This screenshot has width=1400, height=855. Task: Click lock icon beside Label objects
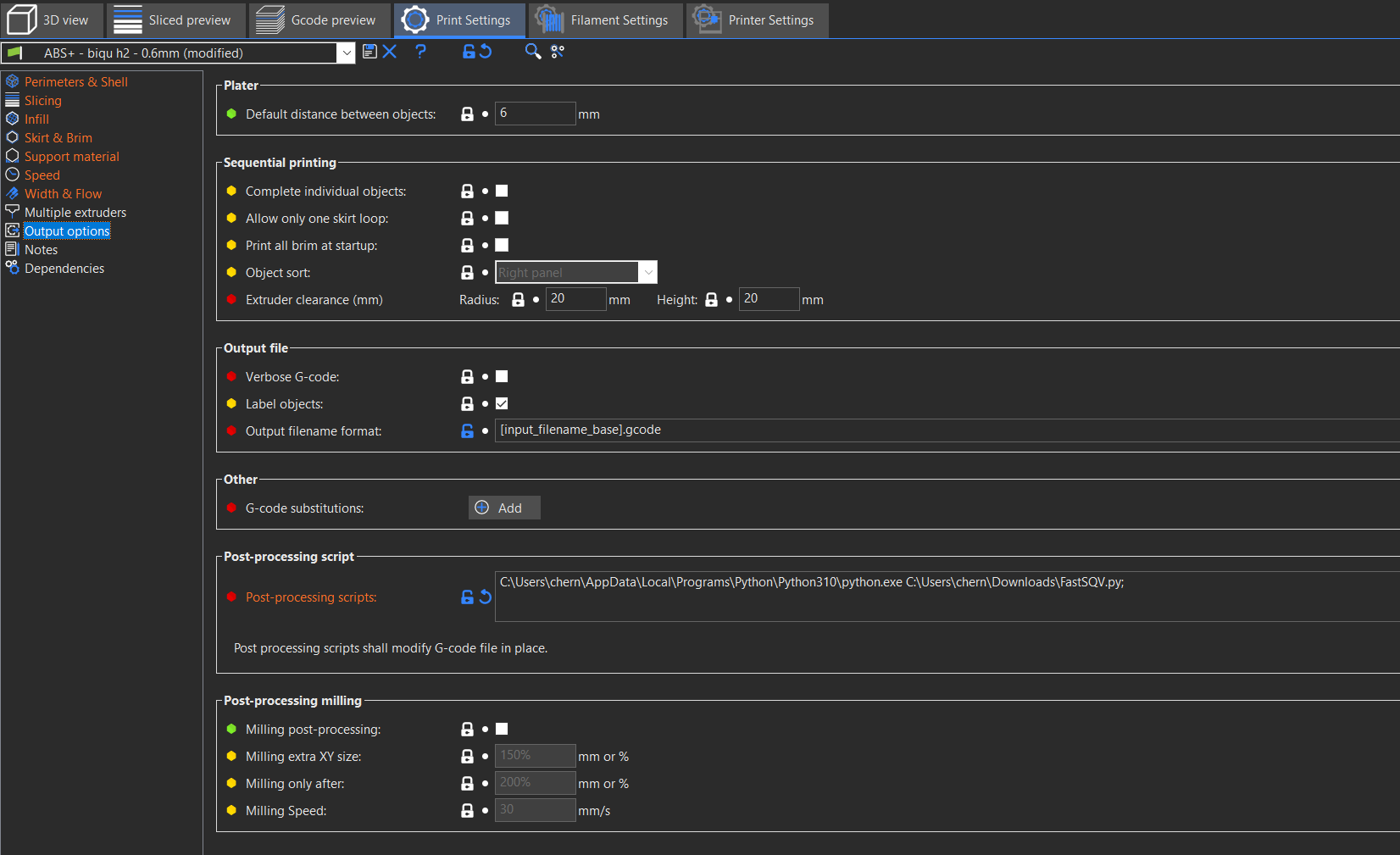(467, 404)
